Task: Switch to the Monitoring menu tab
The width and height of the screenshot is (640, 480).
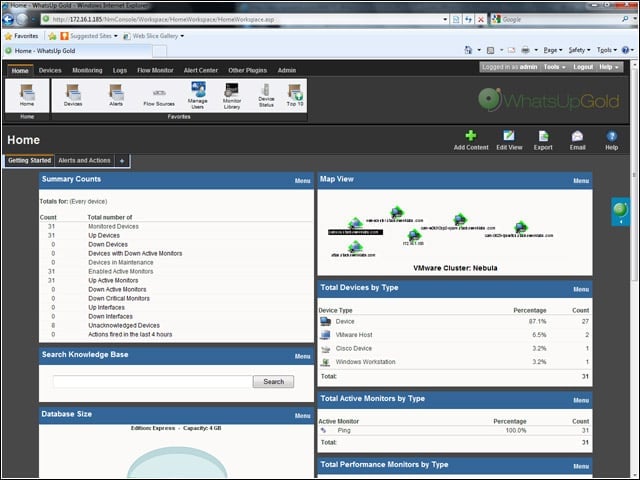Action: click(87, 70)
